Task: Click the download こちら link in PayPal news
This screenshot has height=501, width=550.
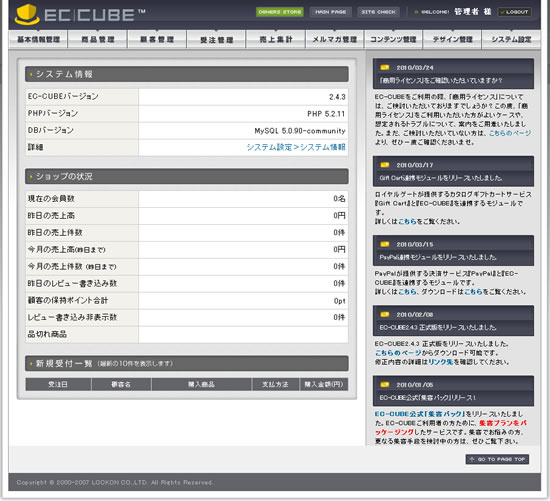Action: coord(474,292)
